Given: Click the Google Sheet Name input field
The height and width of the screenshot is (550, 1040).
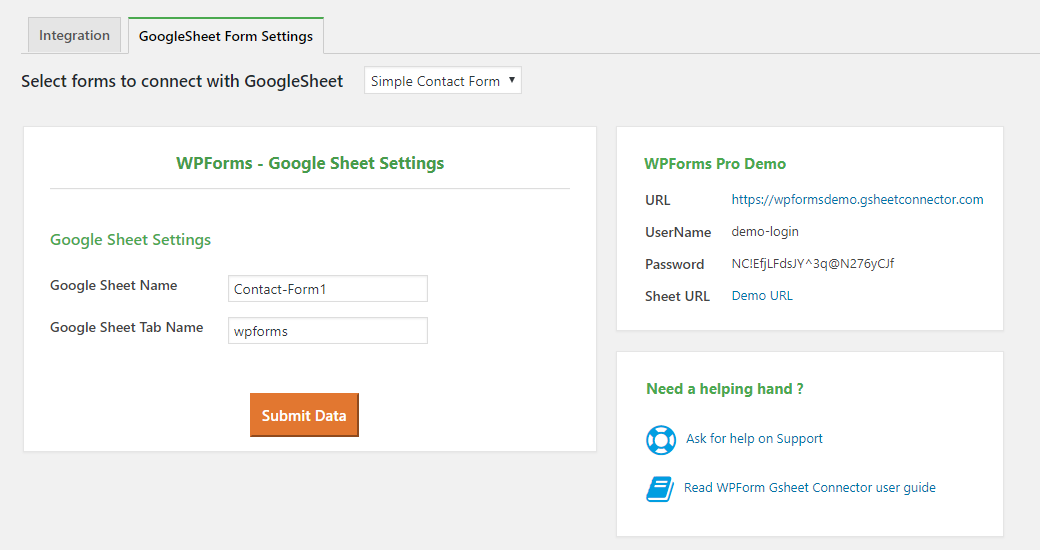Looking at the screenshot, I should coord(327,289).
